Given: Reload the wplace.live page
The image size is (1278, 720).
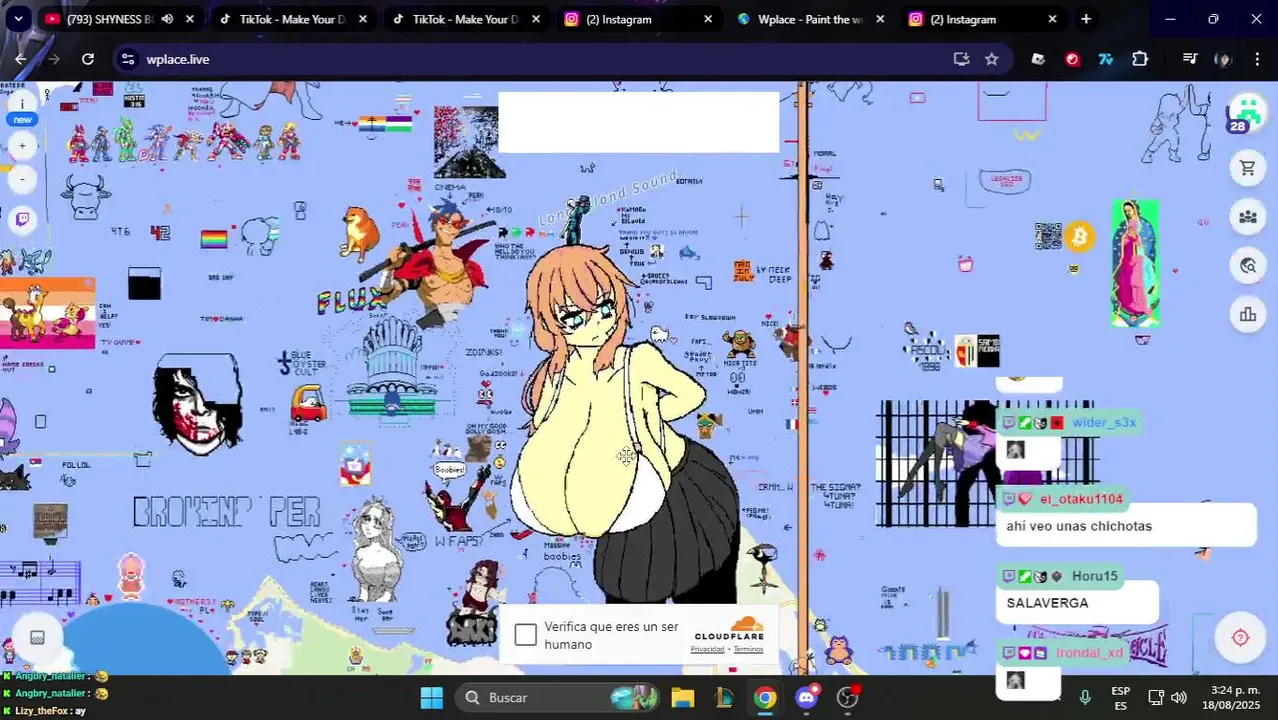Looking at the screenshot, I should click(88, 59).
